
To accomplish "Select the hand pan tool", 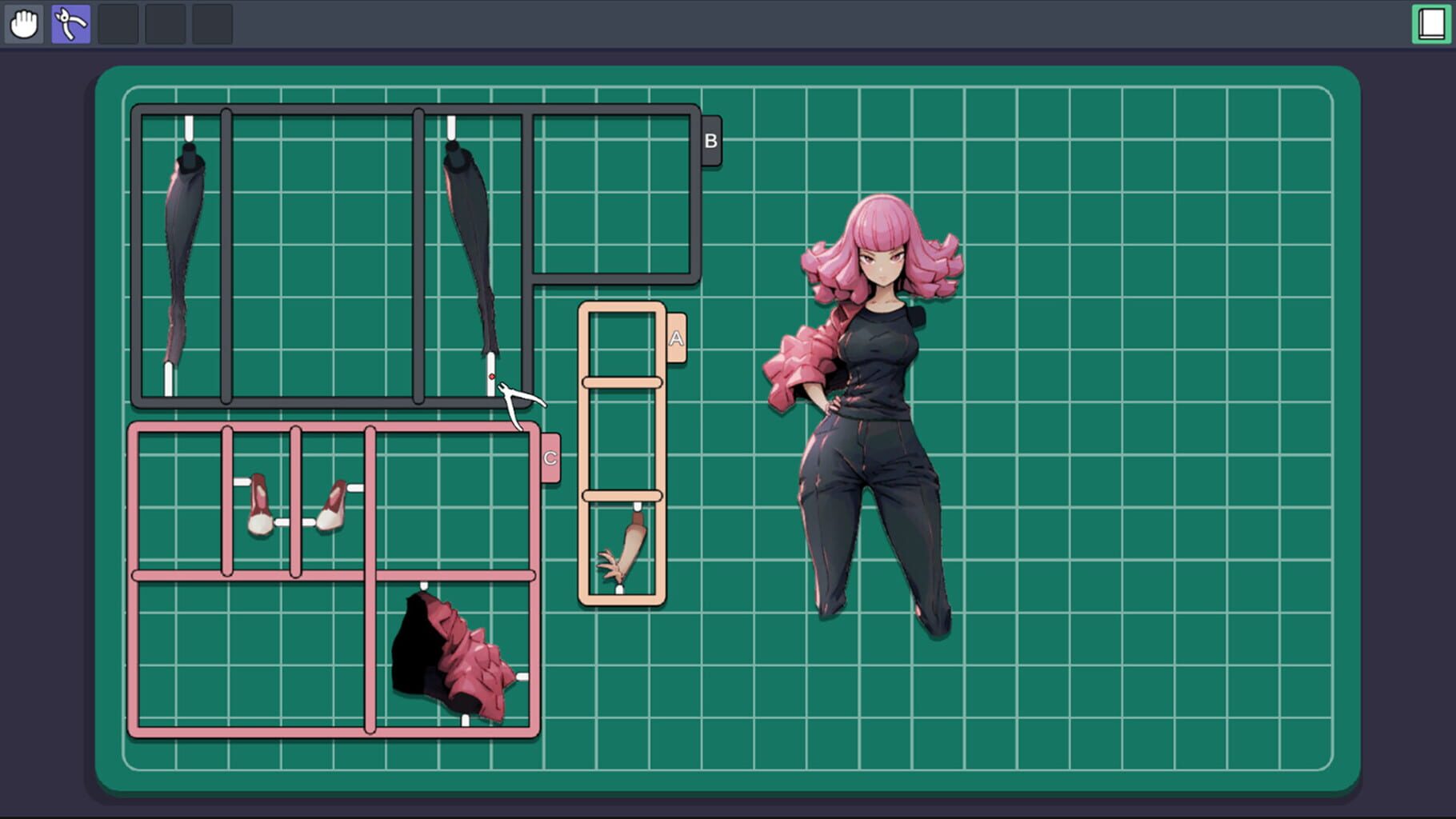I will pos(23,23).
